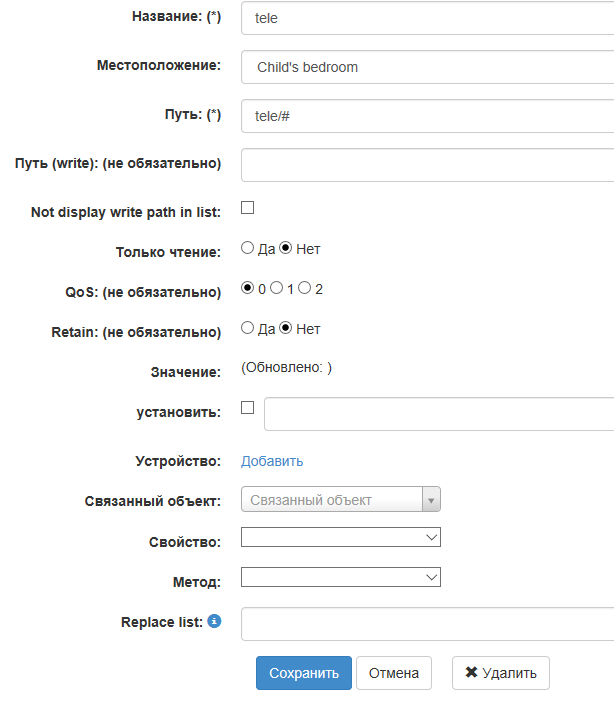614x704 pixels.
Task: Expand the Свойство dropdown
Action: tap(340, 538)
